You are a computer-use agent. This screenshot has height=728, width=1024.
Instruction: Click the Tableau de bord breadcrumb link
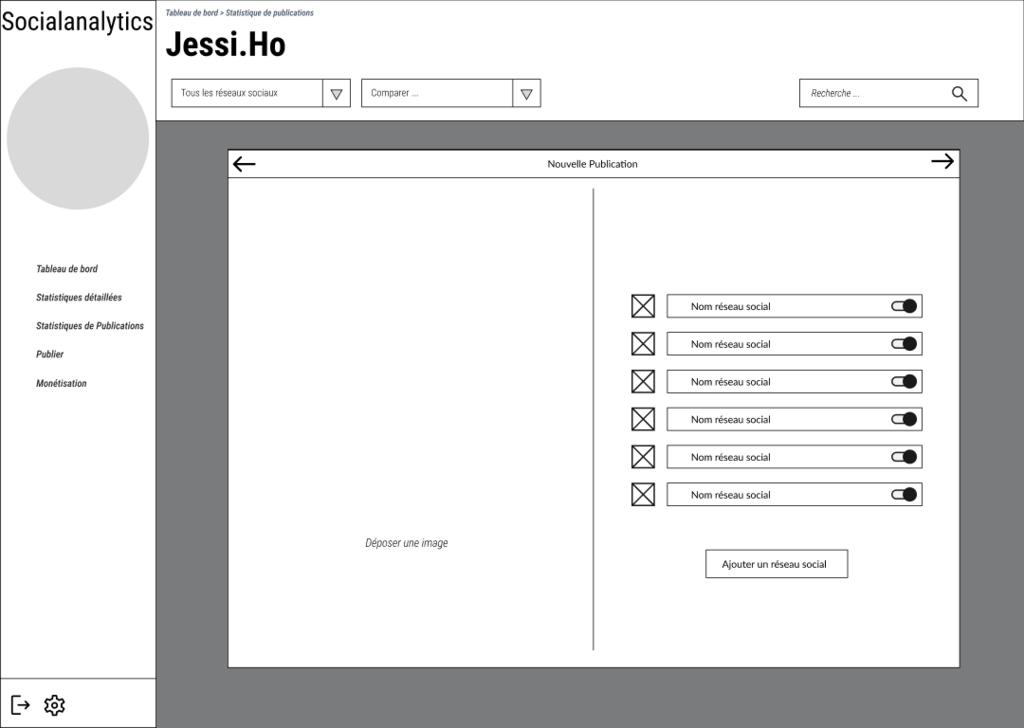pos(191,13)
